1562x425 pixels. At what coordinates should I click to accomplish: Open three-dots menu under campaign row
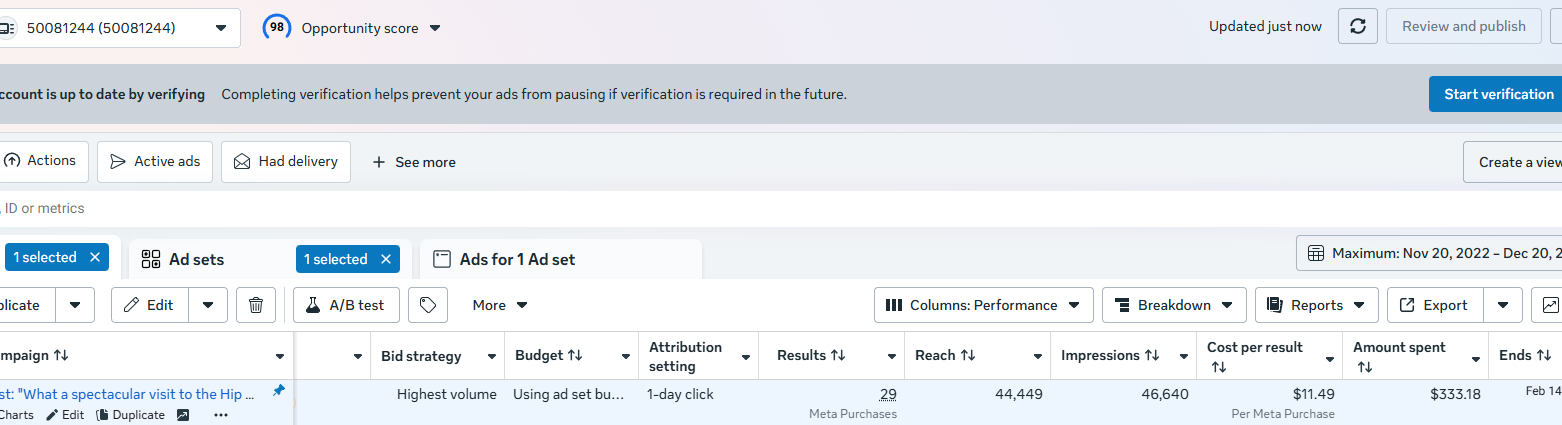[x=221, y=415]
